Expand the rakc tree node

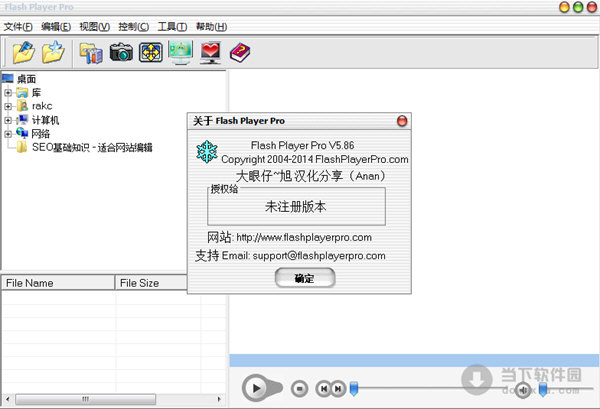[8, 106]
